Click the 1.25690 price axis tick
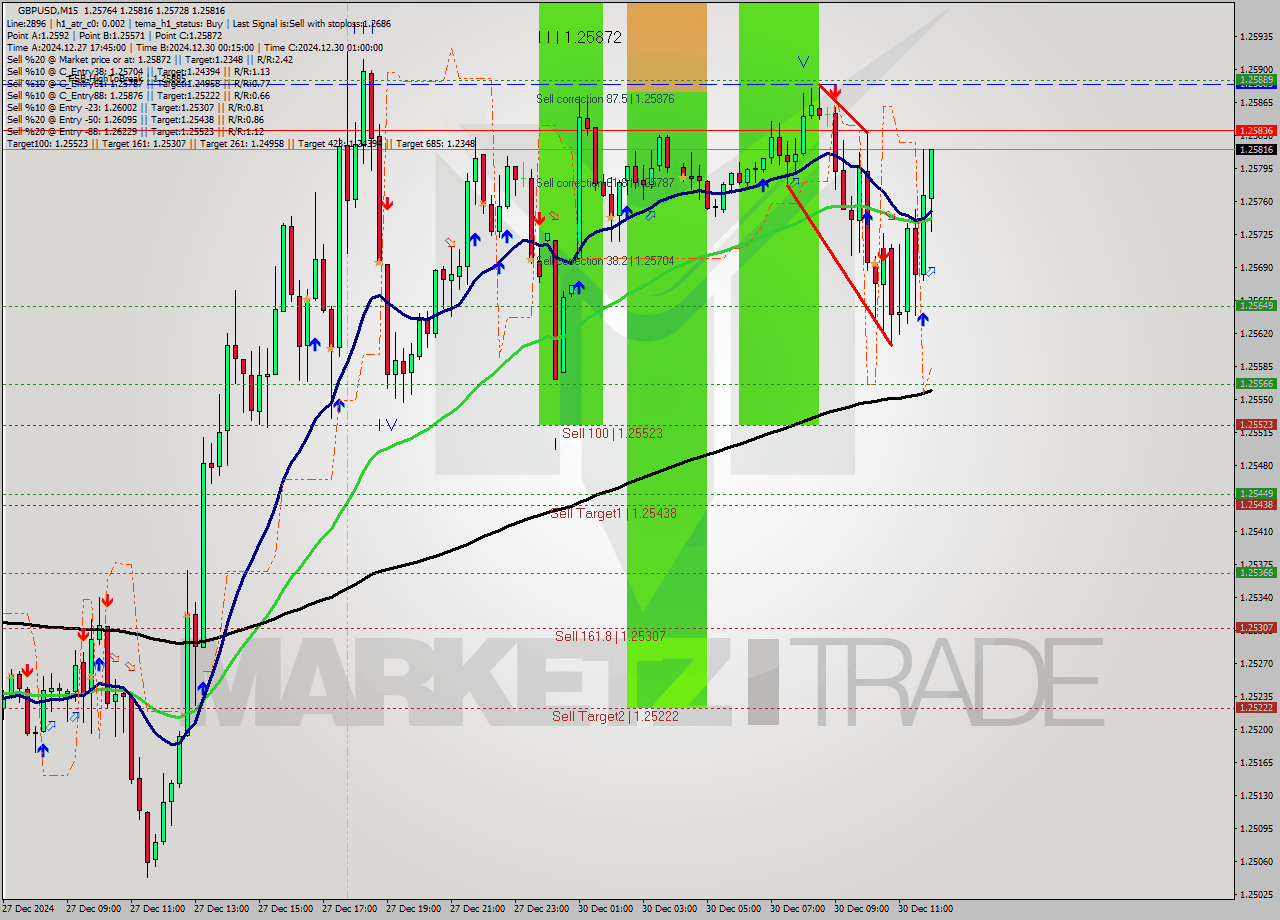Viewport: 1280px width, 920px height. point(1256,267)
